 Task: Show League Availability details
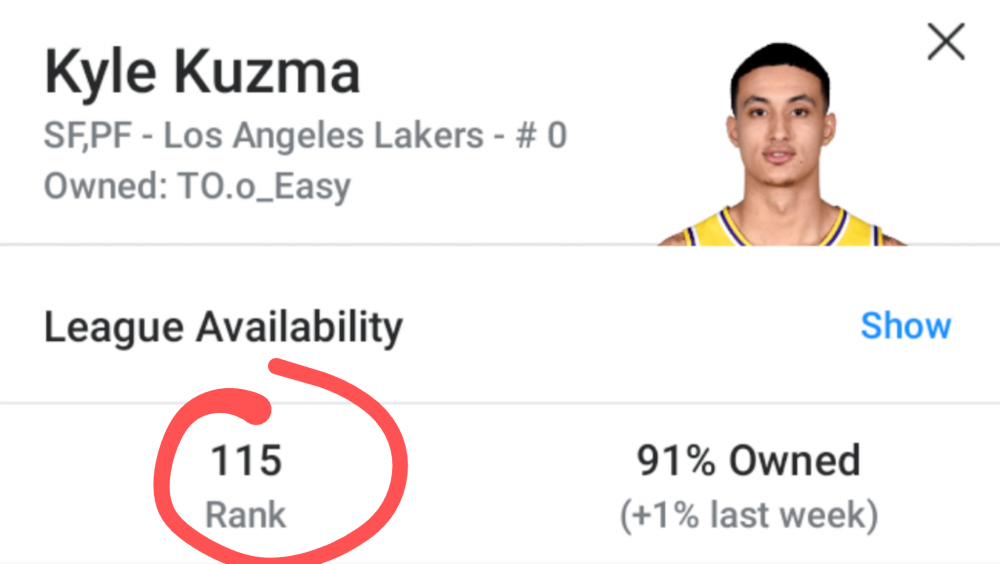point(905,326)
